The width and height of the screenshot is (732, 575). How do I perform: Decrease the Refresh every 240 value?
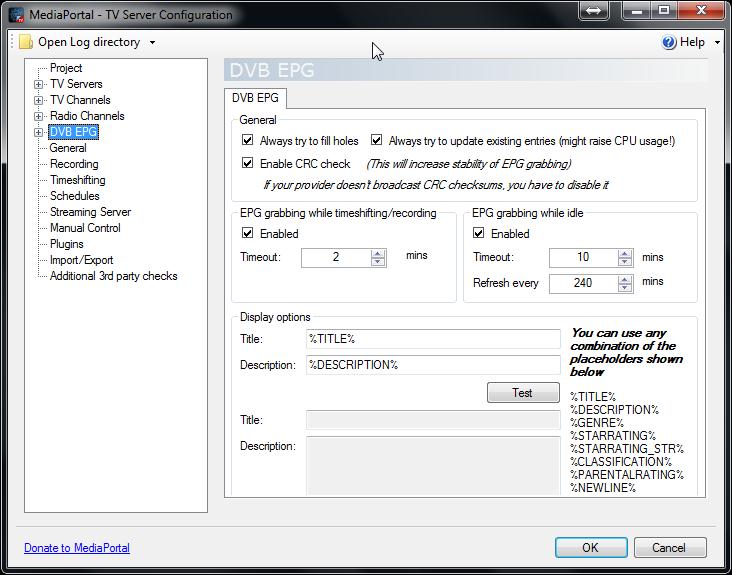click(625, 288)
